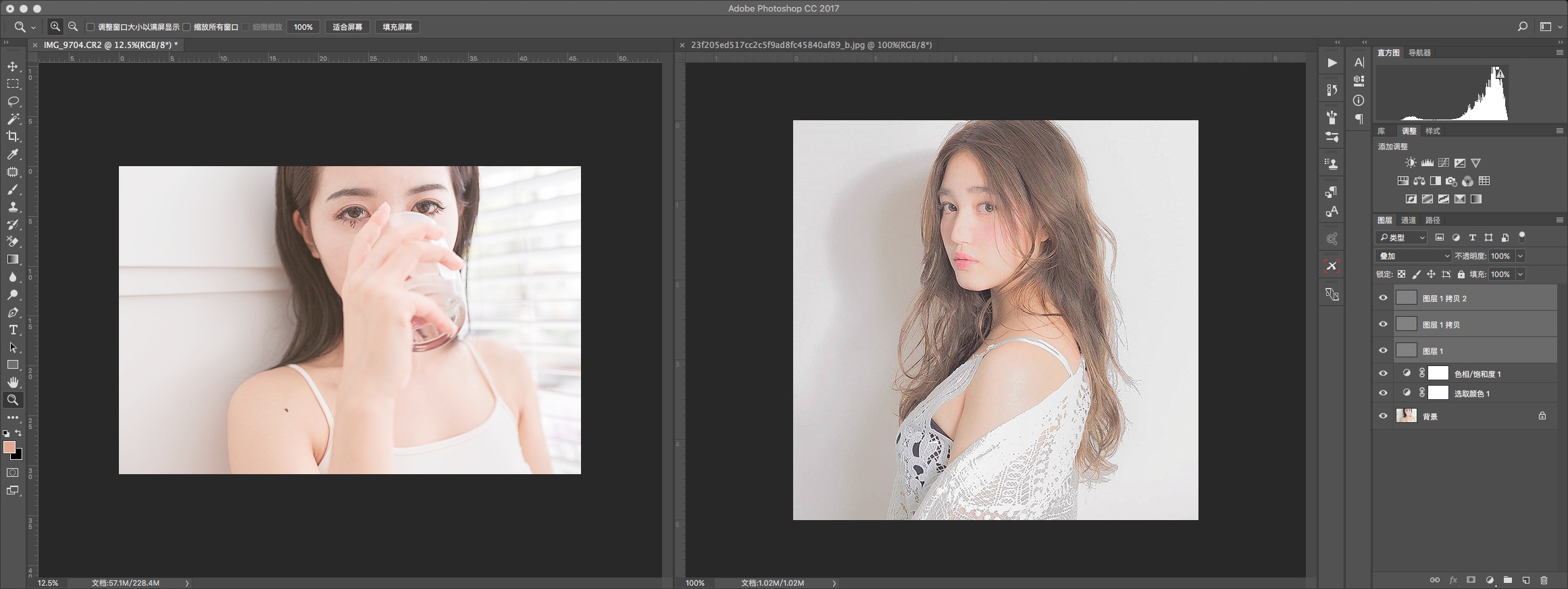Image resolution: width=1568 pixels, height=589 pixels.
Task: Select the Lasso tool
Action: pos(13,101)
